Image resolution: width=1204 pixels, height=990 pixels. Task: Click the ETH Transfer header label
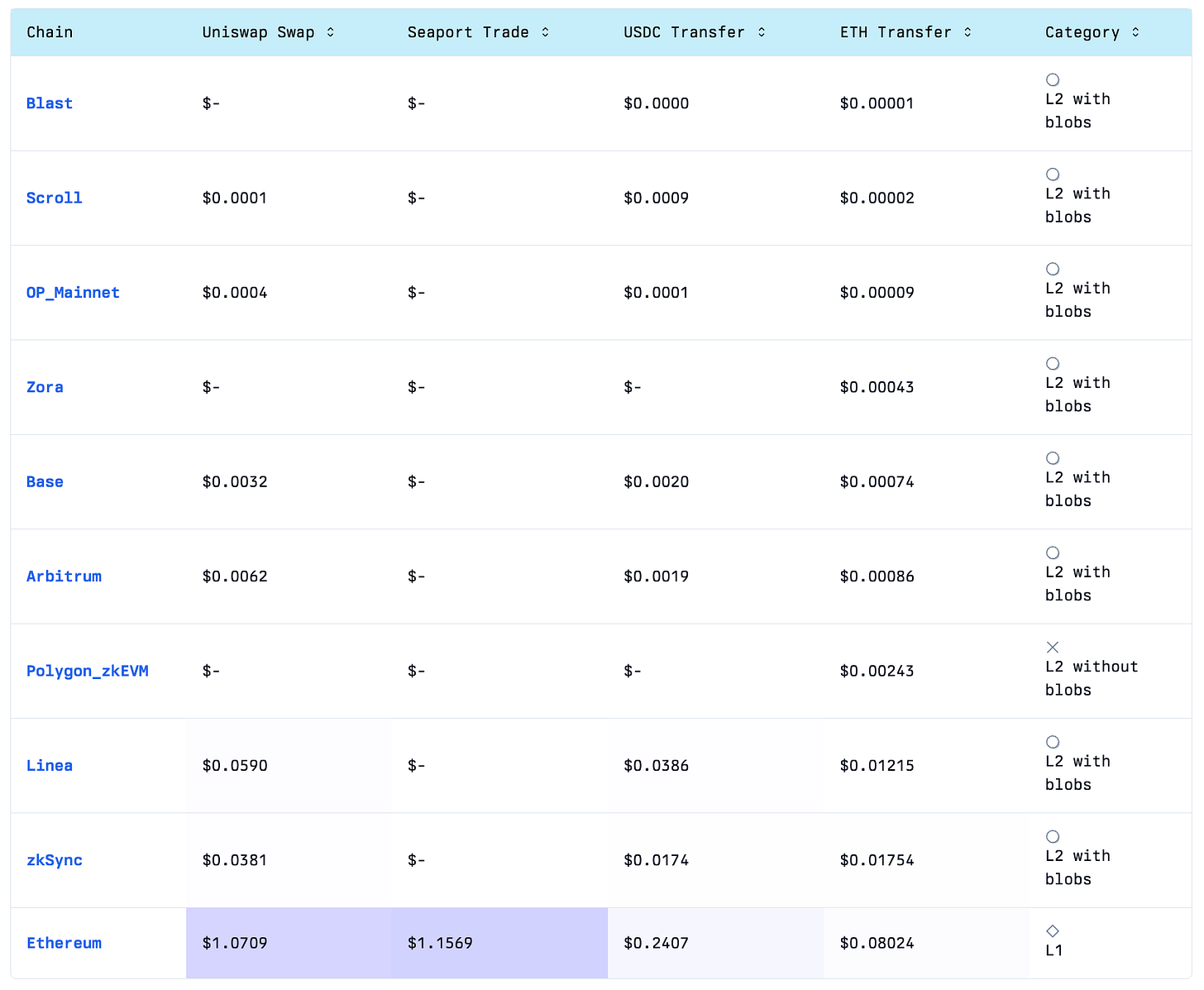[896, 32]
